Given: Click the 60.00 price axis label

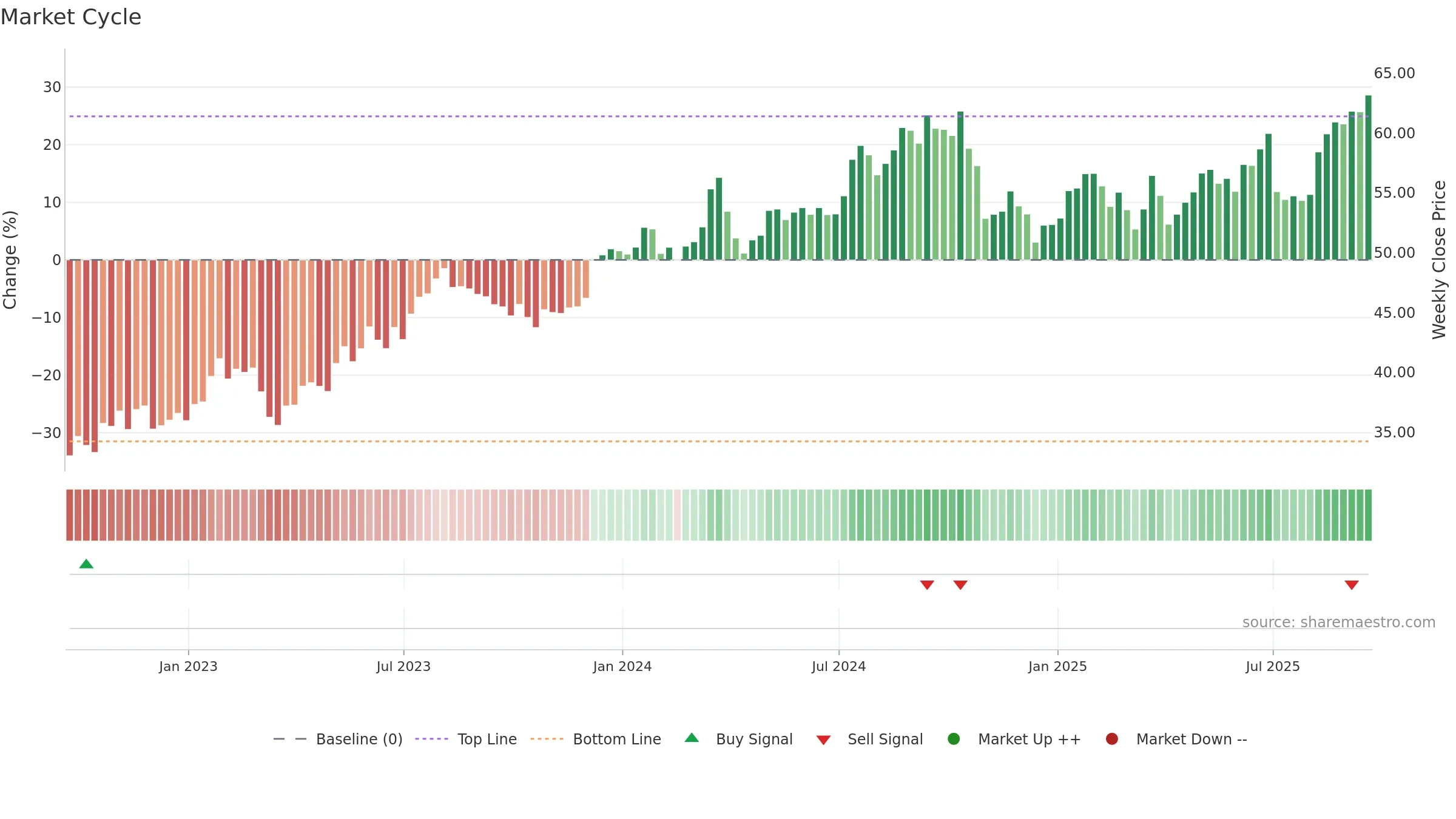Looking at the screenshot, I should click(x=1394, y=133).
